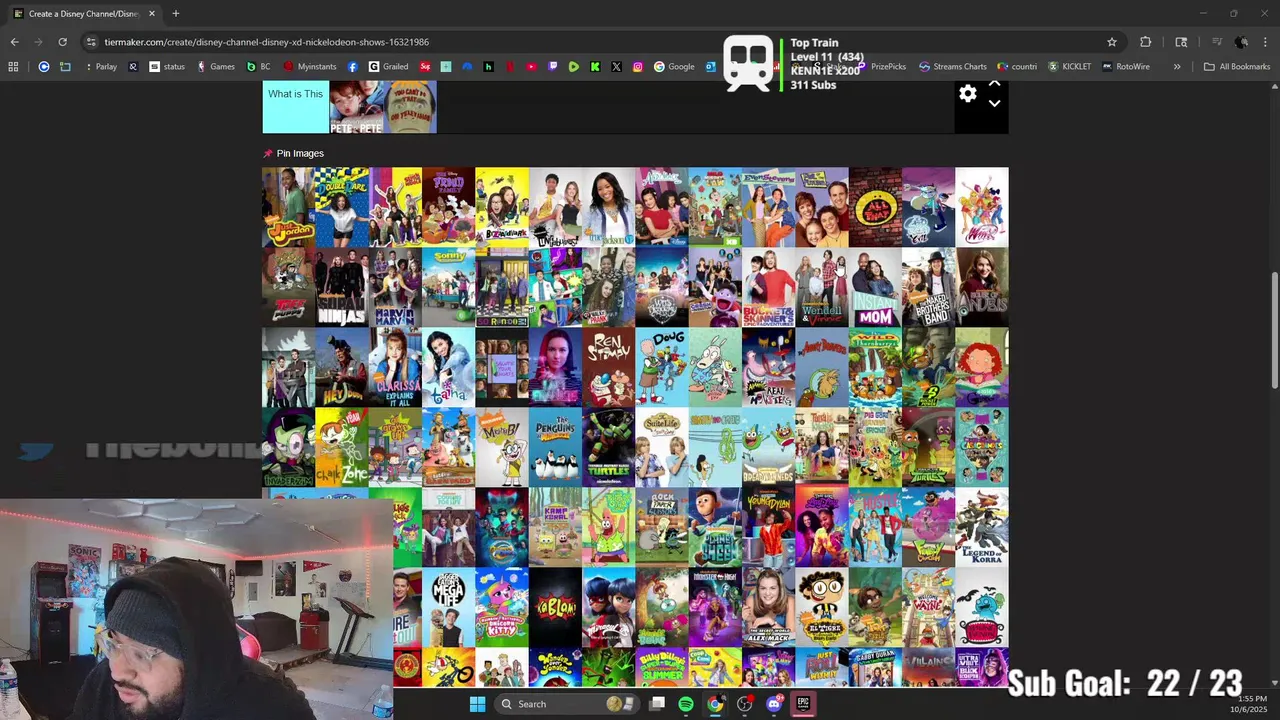
Task: Open the All Bookmarks folder
Action: 1237,67
